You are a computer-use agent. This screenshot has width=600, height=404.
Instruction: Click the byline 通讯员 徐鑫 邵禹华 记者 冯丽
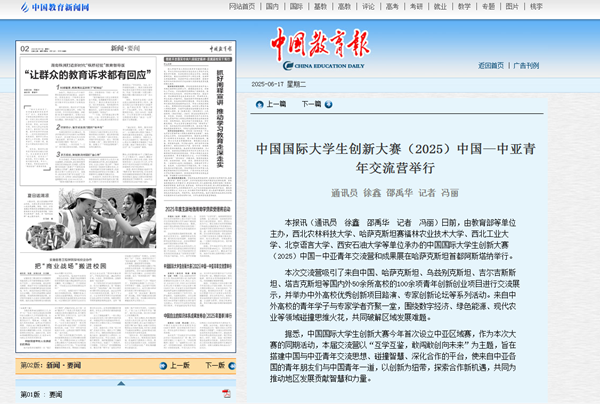pyautogui.click(x=395, y=193)
